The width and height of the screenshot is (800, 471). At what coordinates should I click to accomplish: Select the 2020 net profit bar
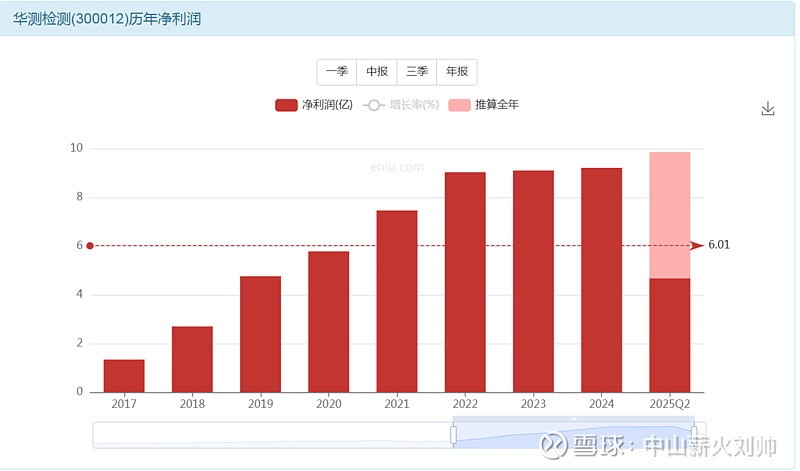point(329,322)
